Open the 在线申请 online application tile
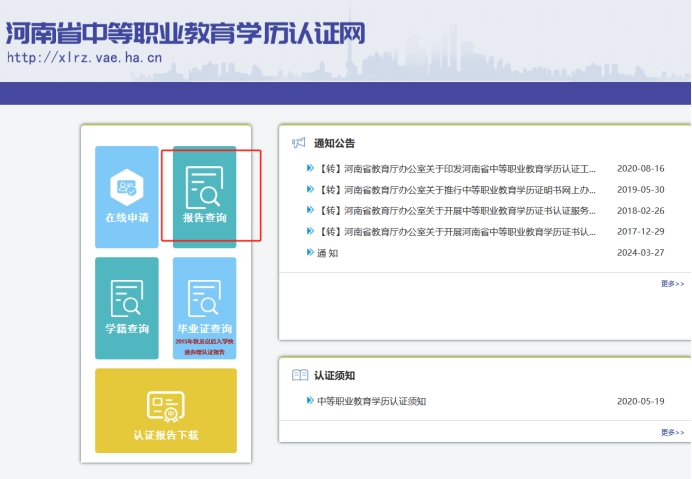 [126, 196]
